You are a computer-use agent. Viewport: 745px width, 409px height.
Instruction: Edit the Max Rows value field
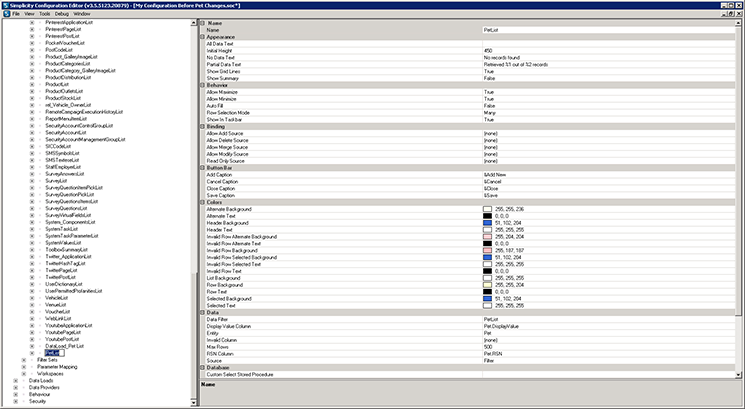609,347
